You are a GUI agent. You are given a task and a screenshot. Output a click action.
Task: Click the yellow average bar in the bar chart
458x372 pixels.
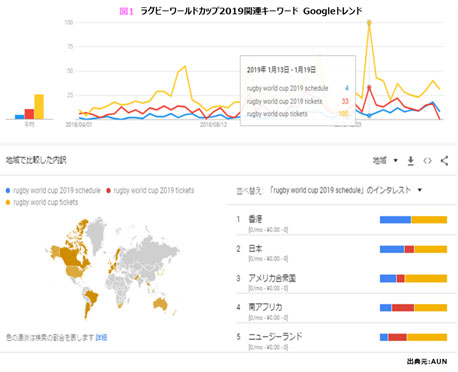tap(39, 107)
